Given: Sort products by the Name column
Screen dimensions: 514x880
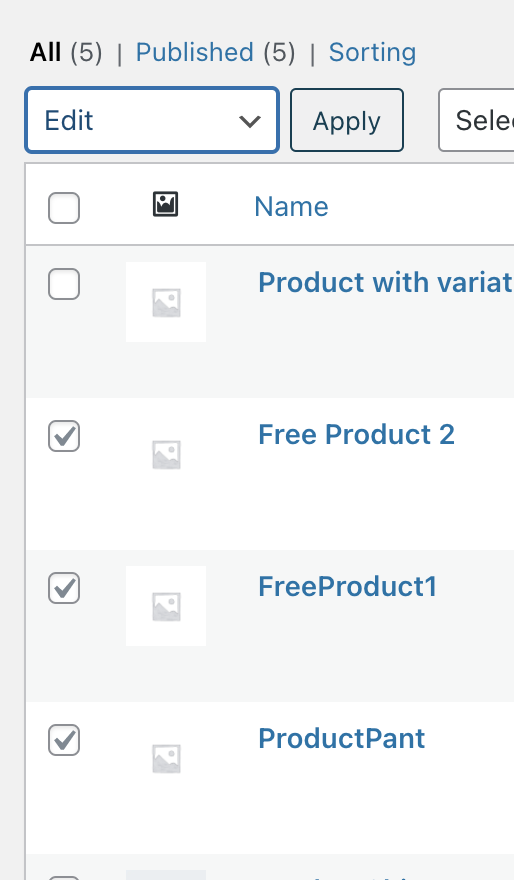Looking at the screenshot, I should pyautogui.click(x=291, y=207).
